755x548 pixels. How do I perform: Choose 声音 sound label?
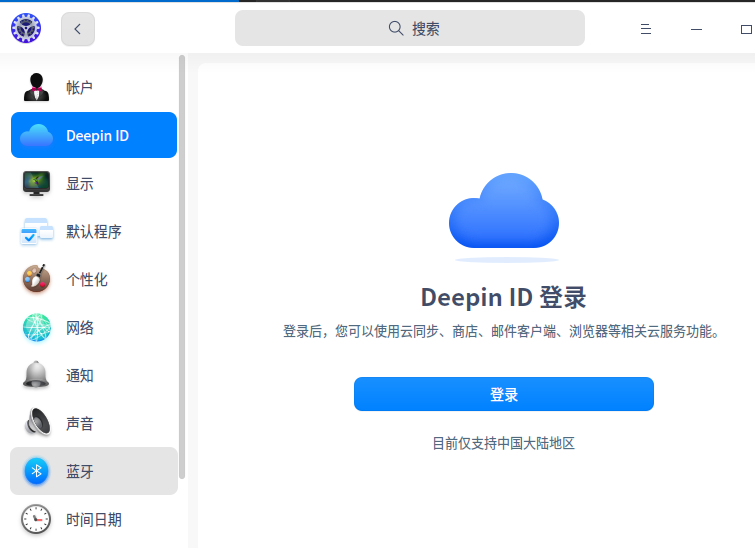(x=79, y=424)
